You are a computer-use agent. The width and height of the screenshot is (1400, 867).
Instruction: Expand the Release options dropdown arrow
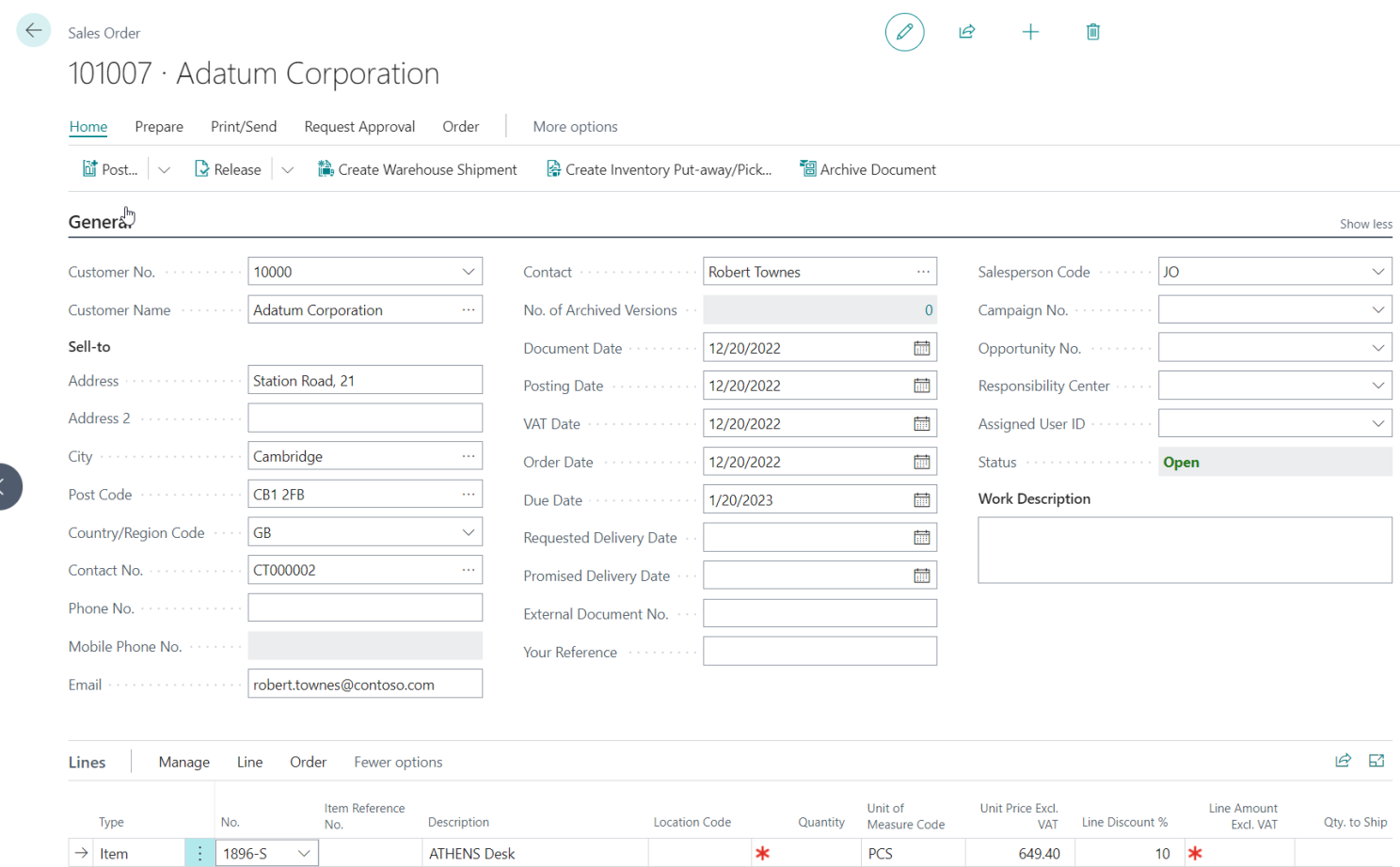[288, 169]
